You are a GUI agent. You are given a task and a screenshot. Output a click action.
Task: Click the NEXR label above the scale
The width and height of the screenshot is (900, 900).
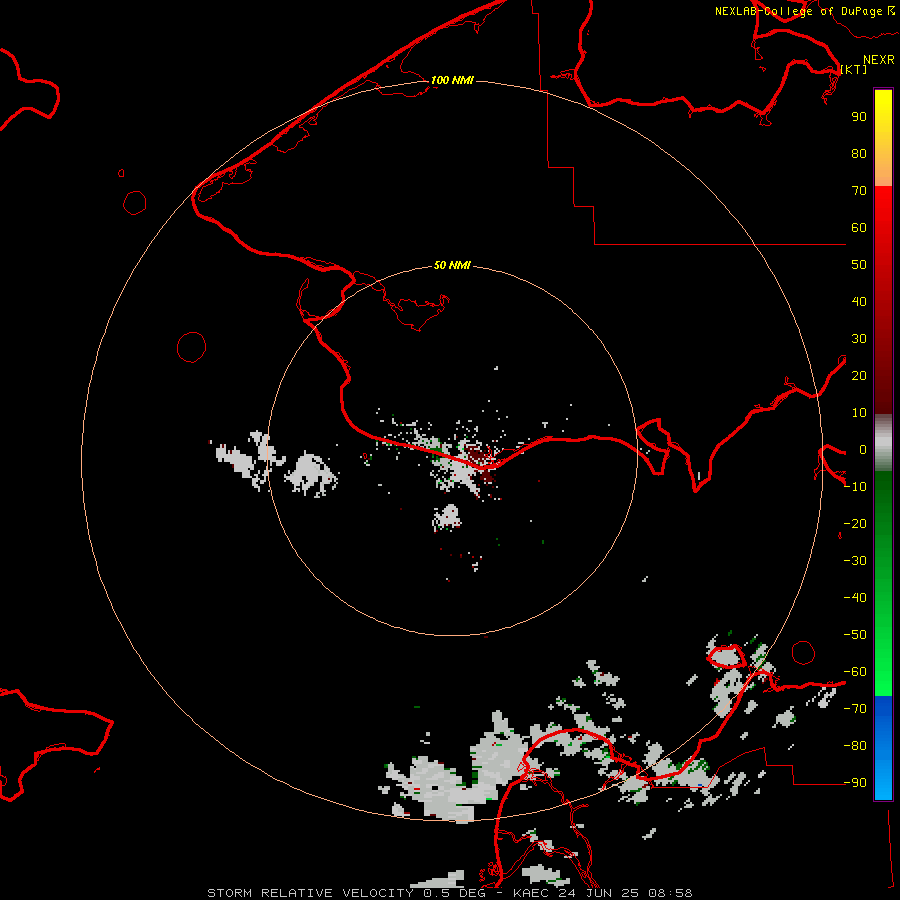(879, 60)
